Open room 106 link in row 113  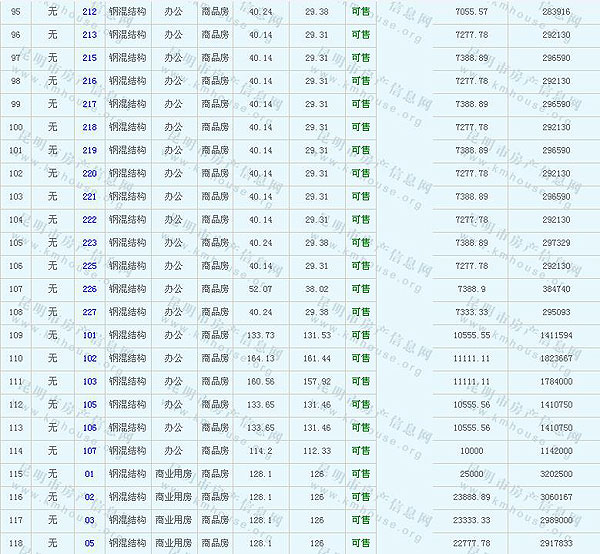[x=90, y=428]
